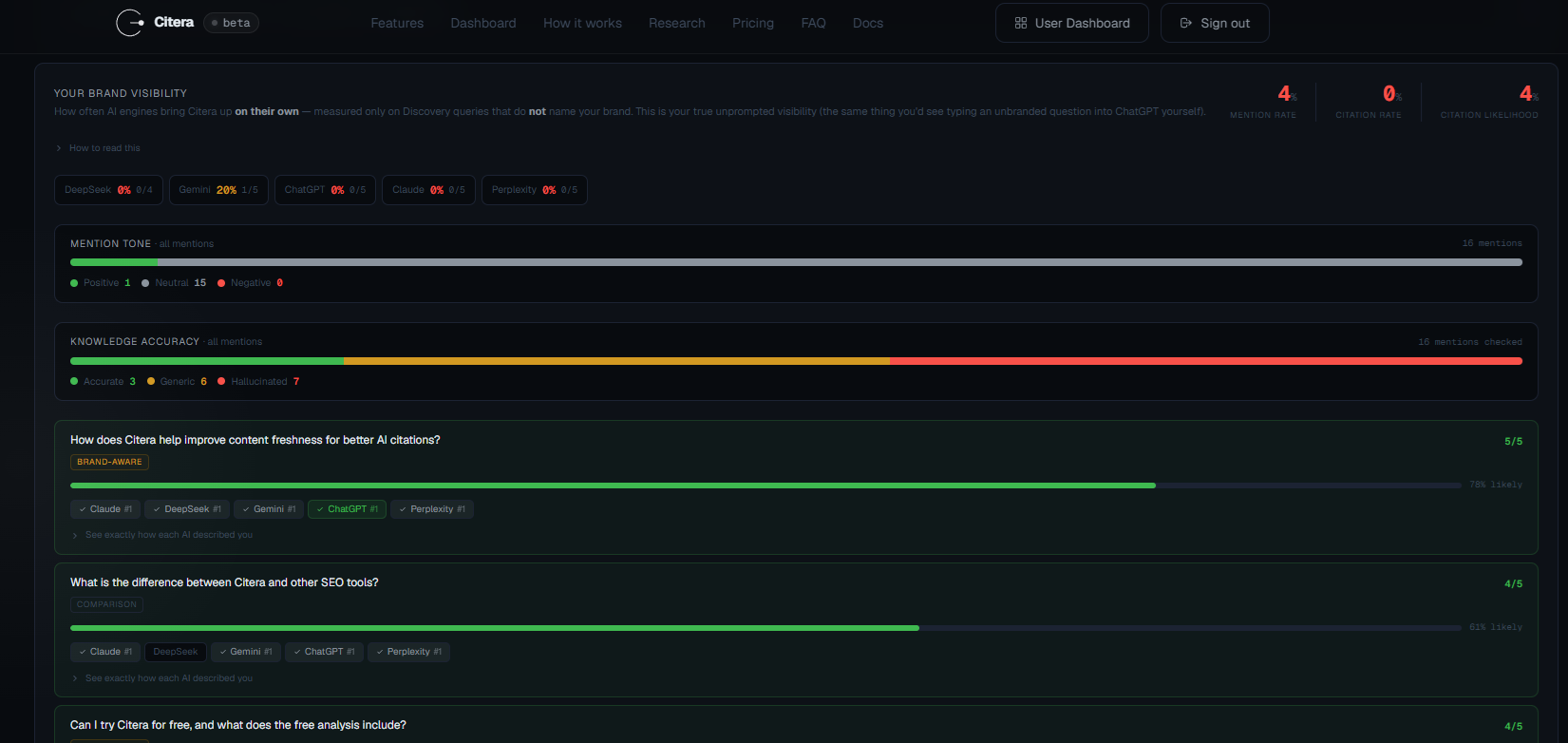Click the 4/5 score on SEO tools question
This screenshot has width=1568, height=743.
tap(1513, 583)
